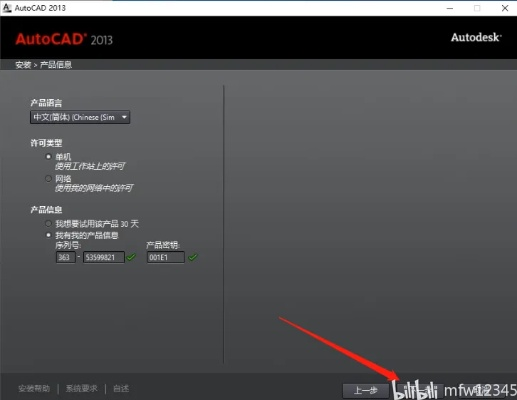Close the AutoCAD 2013 installer window
517x400 pixels.
pos(505,8)
